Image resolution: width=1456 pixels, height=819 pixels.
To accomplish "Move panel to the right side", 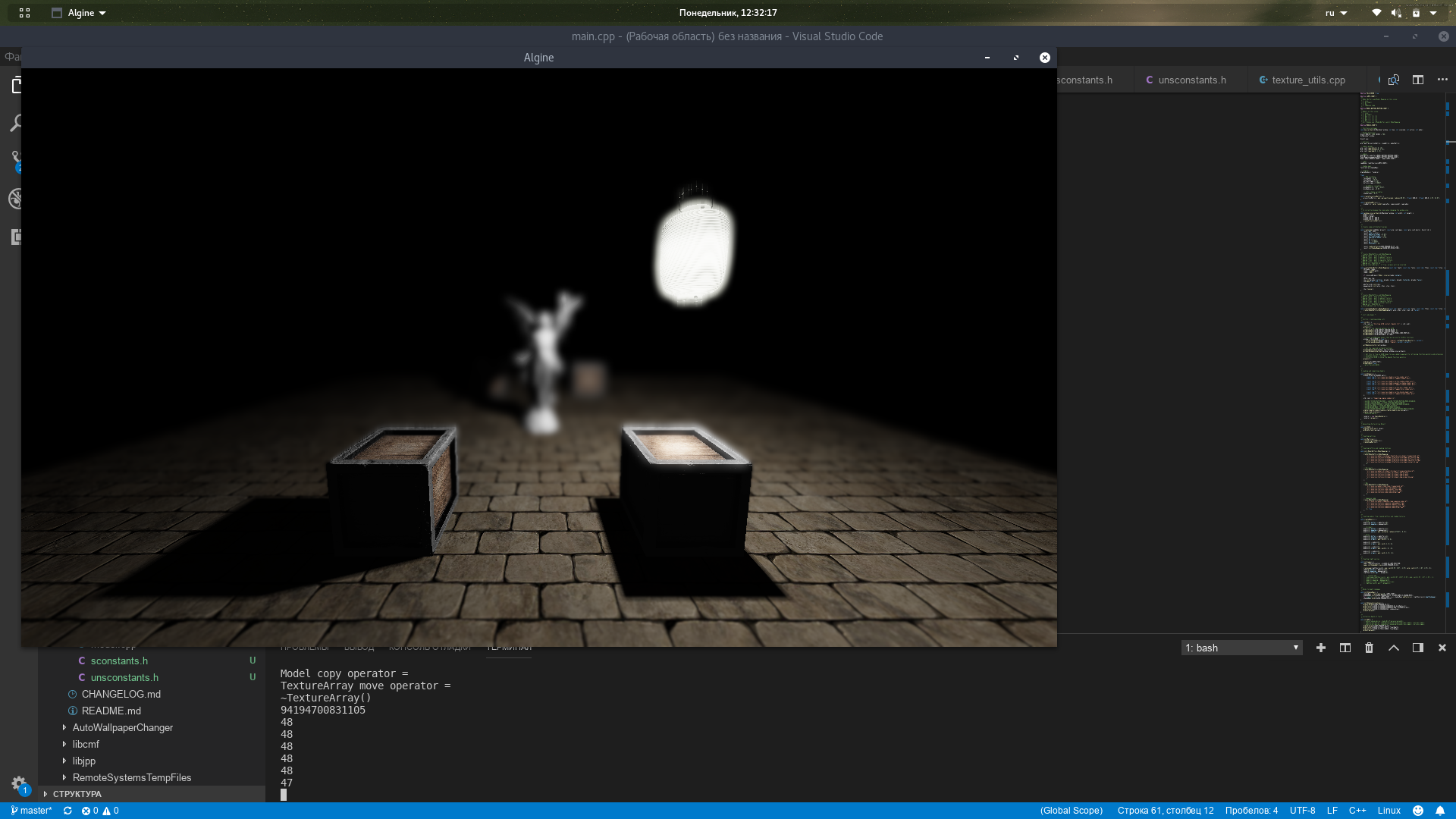I will (1417, 648).
